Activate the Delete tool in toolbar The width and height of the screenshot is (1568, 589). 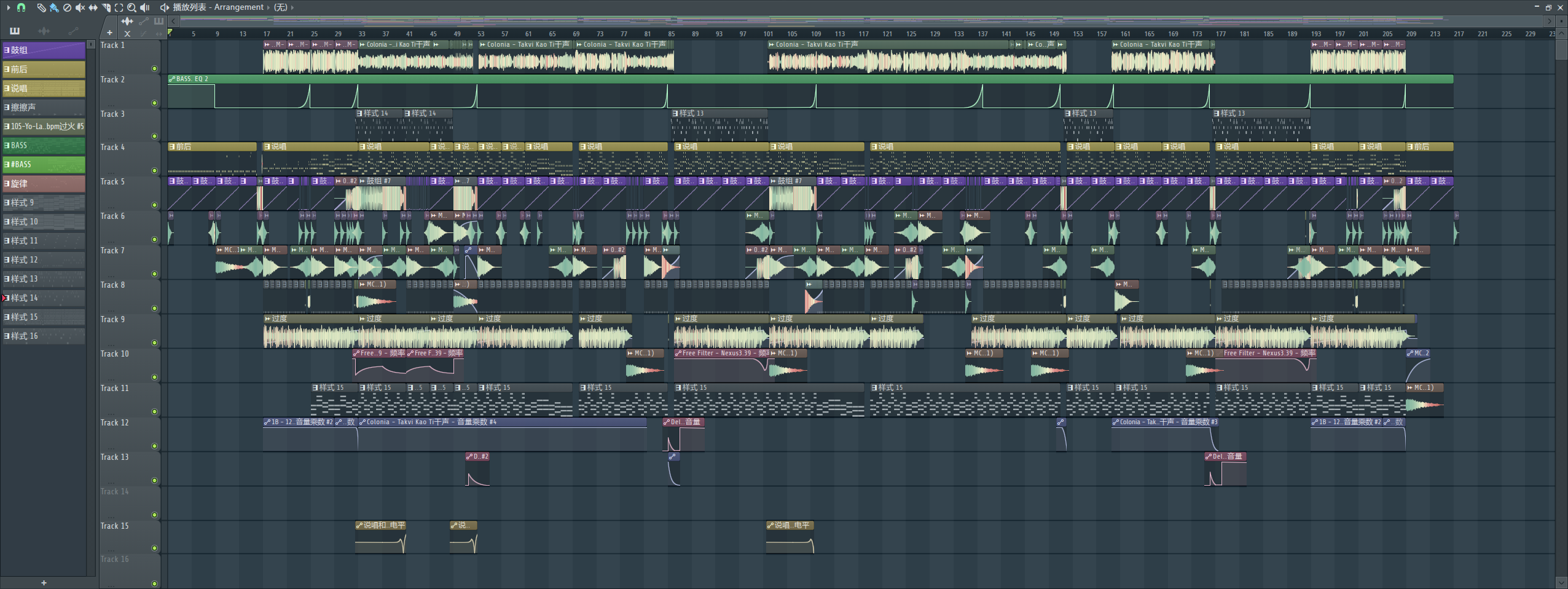click(67, 7)
